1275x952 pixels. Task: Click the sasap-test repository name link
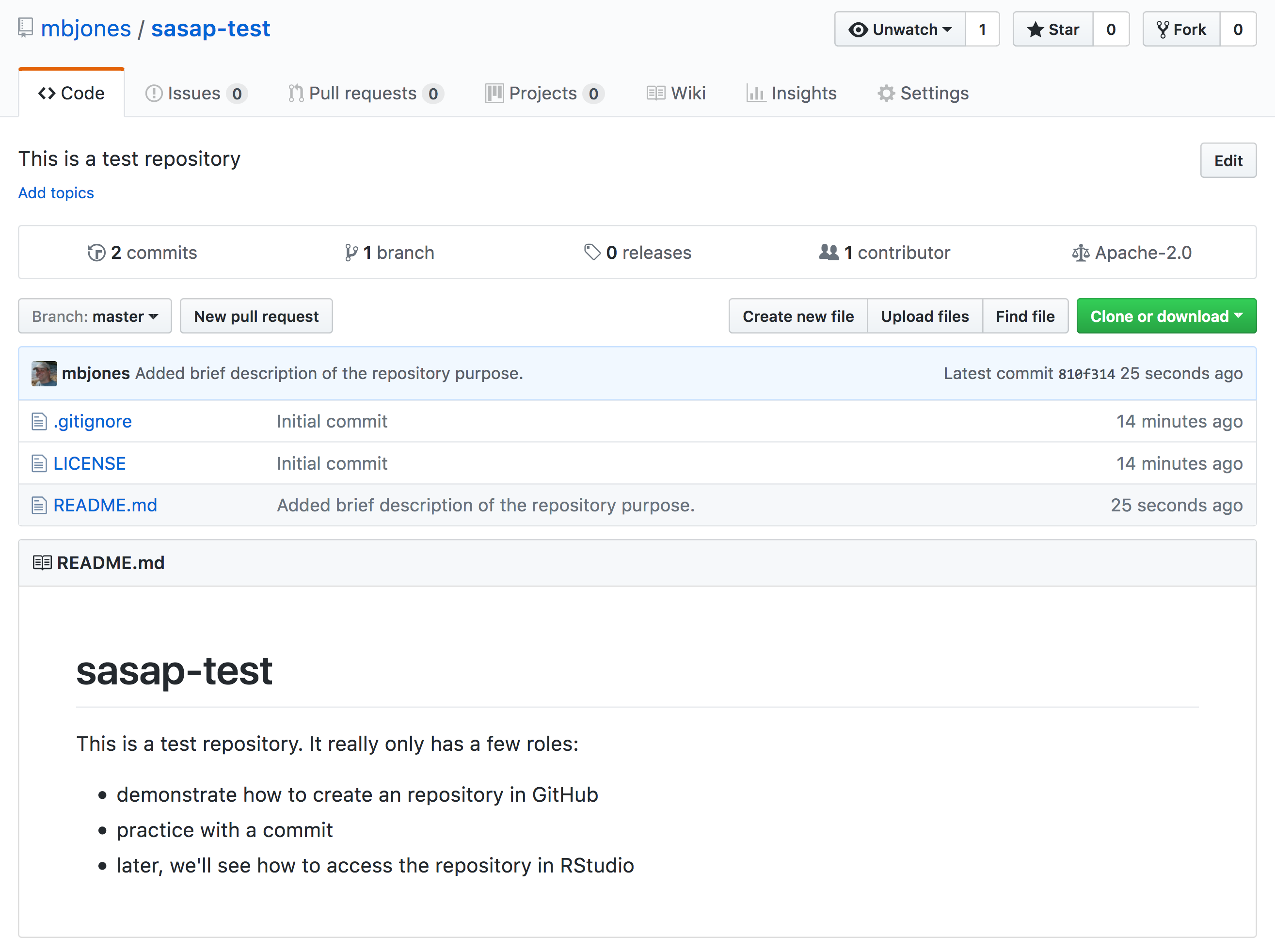(210, 28)
